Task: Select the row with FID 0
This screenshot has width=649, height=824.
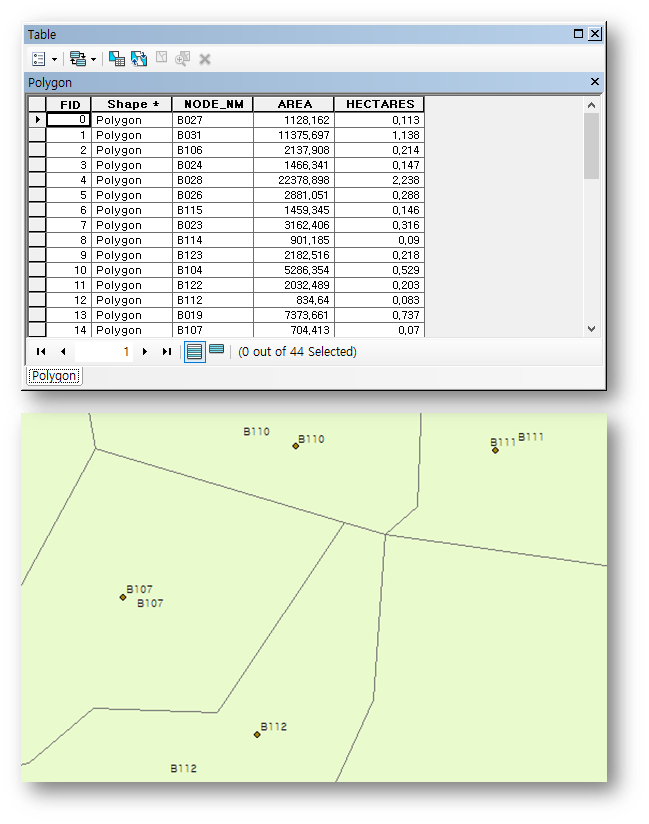Action: tap(37, 120)
